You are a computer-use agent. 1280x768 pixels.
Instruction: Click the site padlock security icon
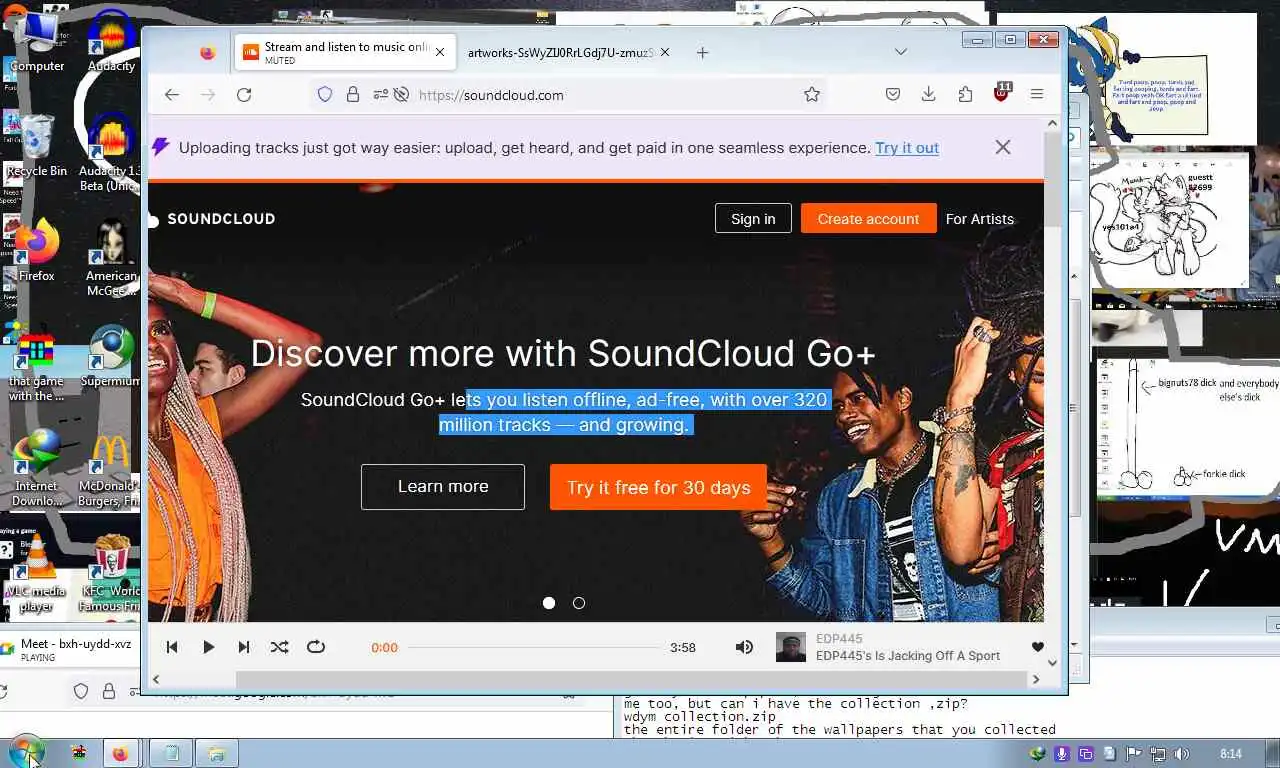[x=353, y=95]
